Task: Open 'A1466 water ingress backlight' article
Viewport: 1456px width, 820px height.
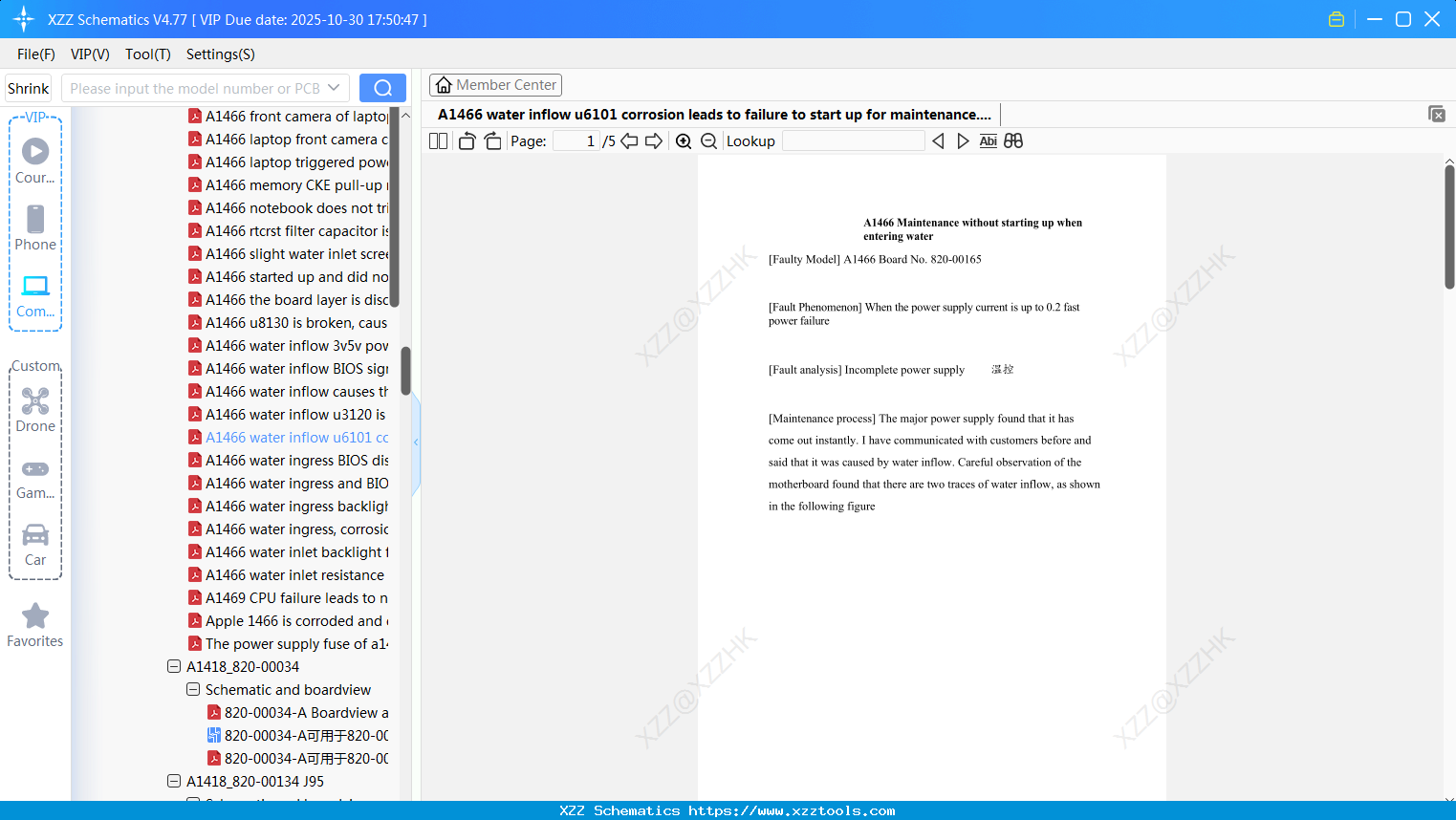Action: point(289,507)
